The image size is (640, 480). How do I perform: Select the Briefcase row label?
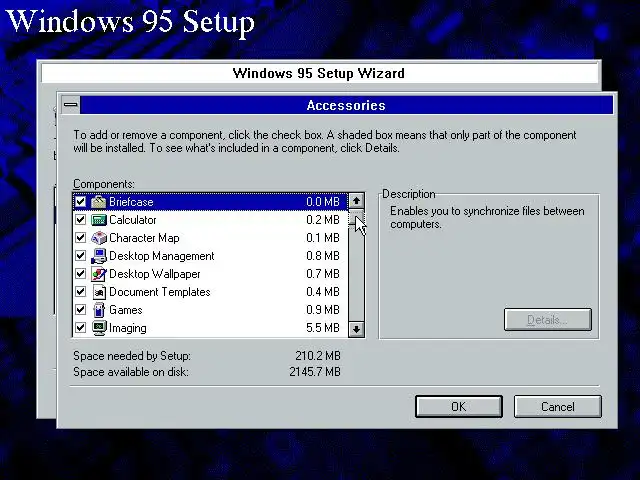(131, 202)
